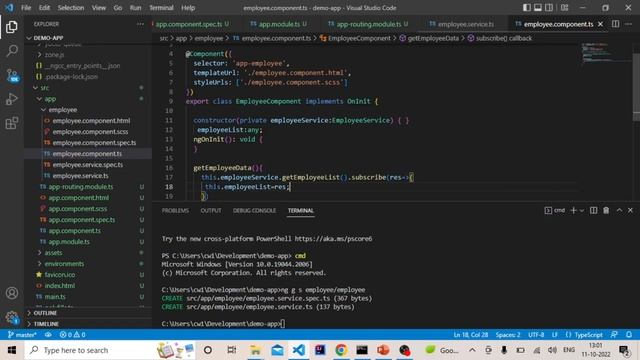Screen dimensions: 640x360
Task: Open the Search view in activity bar
Action: pos(12,51)
